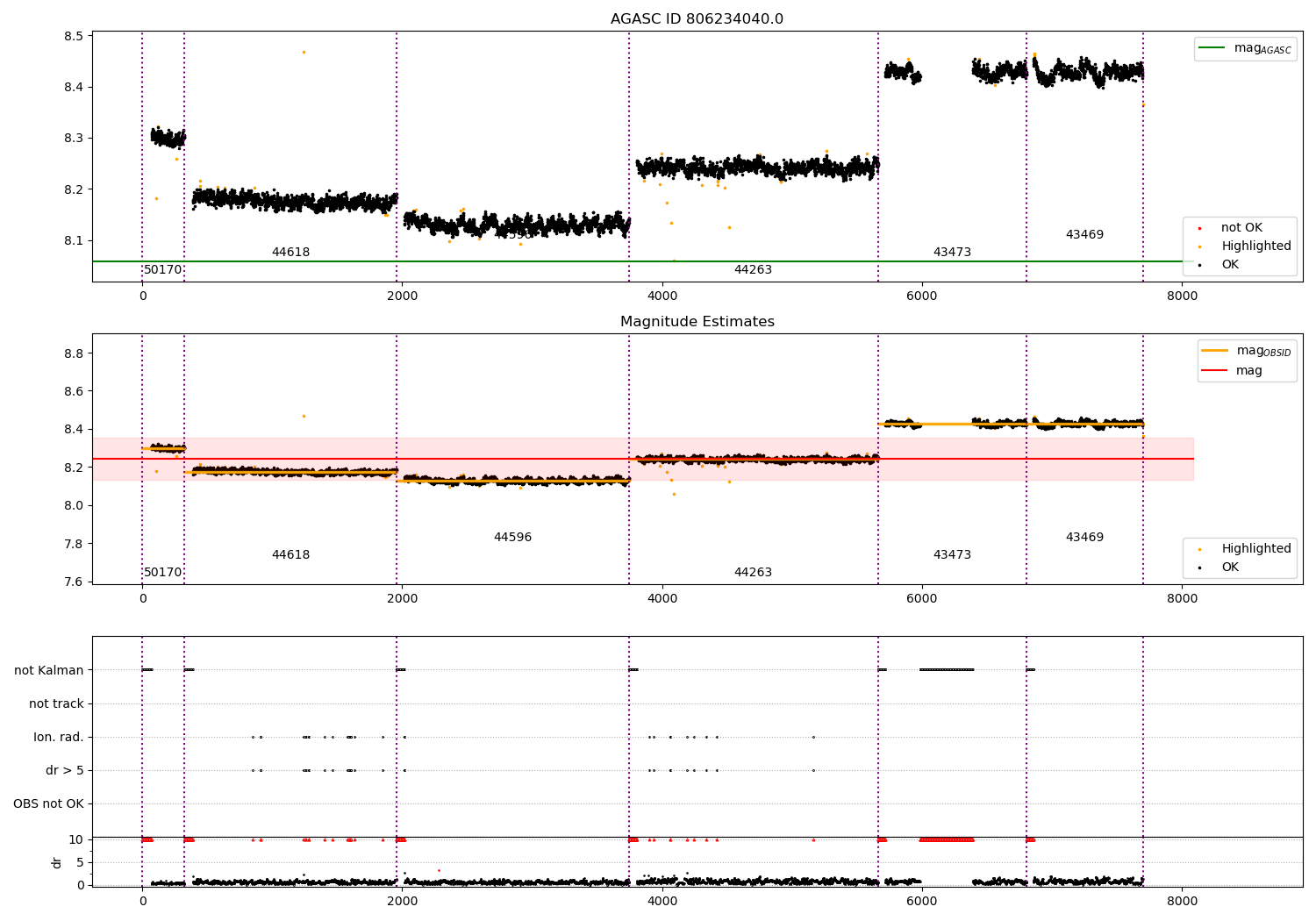Image resolution: width=1316 pixels, height=921 pixels.
Task: Click obsid label 43469 in Magnitude Estimates plot
Action: (1084, 538)
